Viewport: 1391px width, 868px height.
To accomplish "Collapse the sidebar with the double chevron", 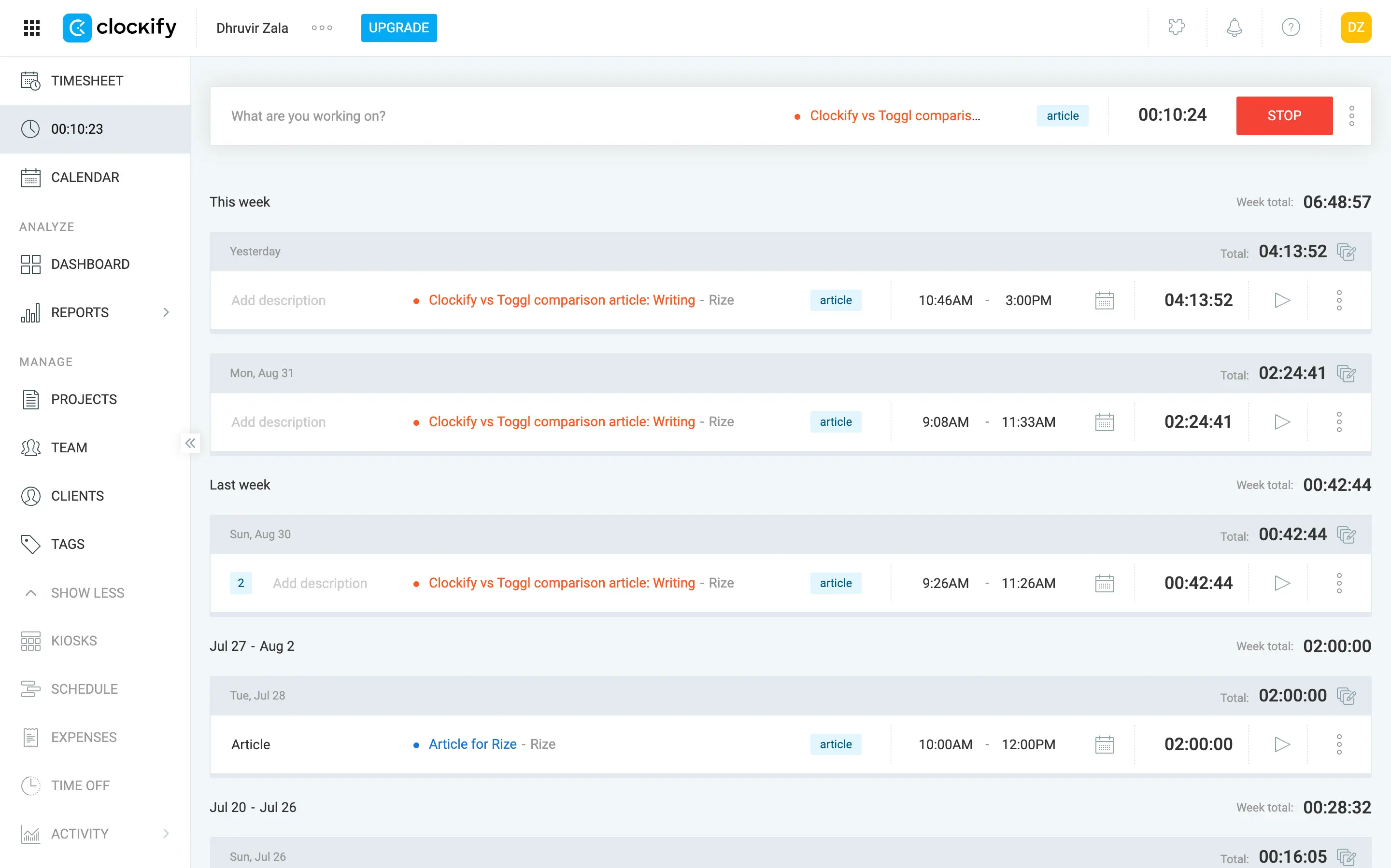I will coord(190,443).
